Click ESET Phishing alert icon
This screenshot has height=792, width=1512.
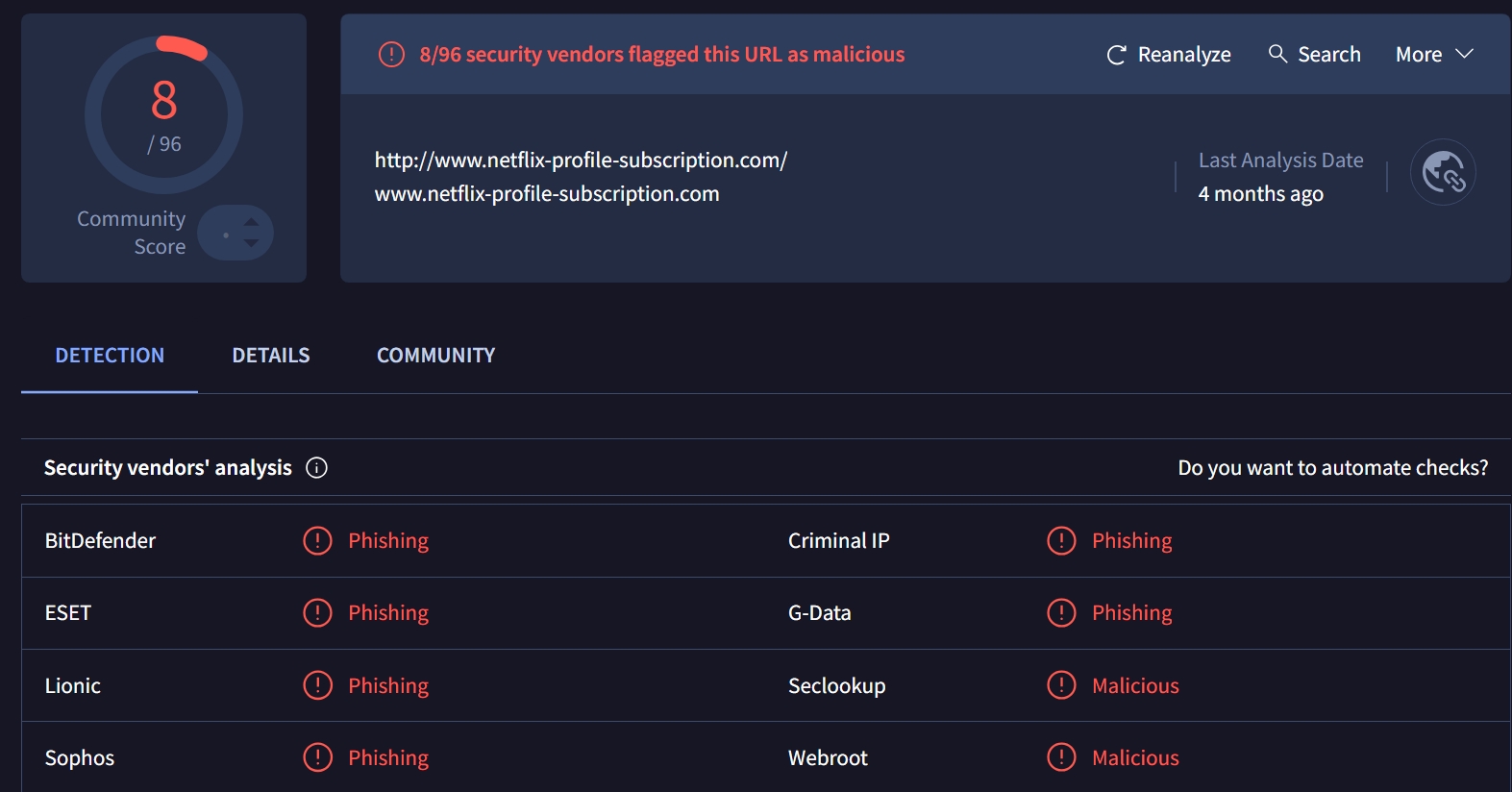(317, 612)
